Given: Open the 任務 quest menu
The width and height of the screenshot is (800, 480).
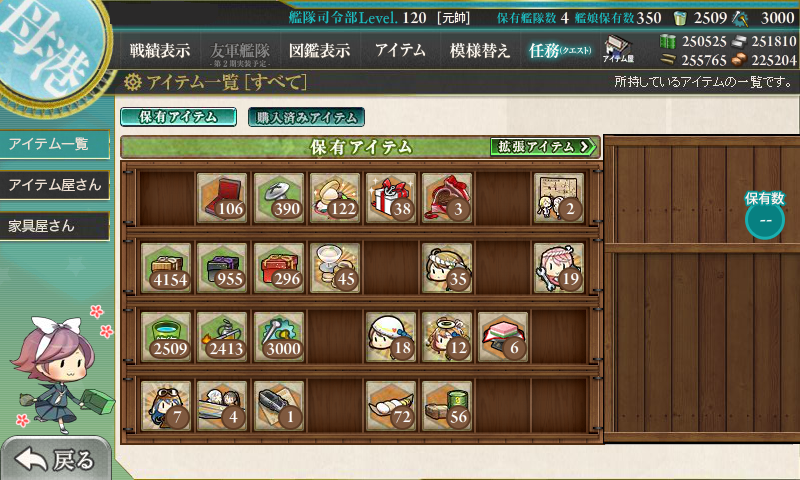Looking at the screenshot, I should (560, 50).
